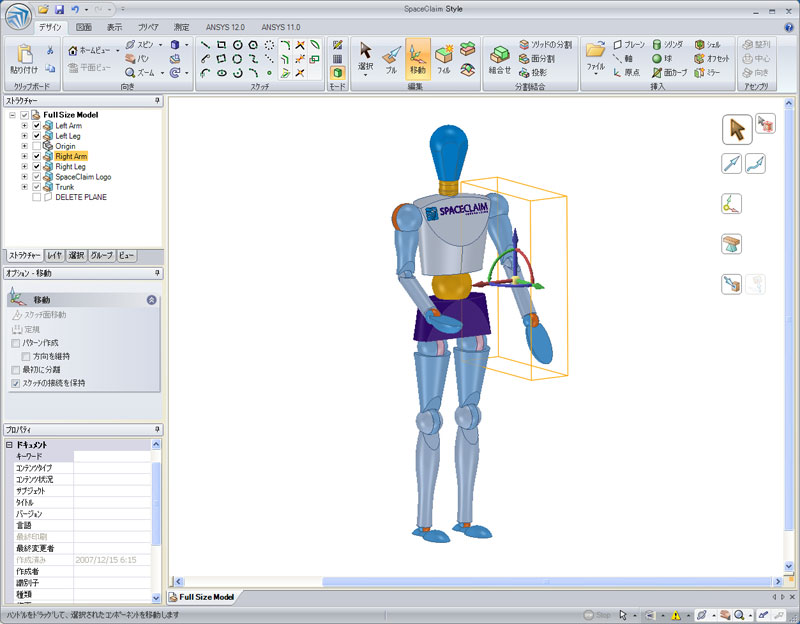This screenshot has height=624, width=800.
Task: Switch to the レイヤ panel tab
Action: coord(55,256)
